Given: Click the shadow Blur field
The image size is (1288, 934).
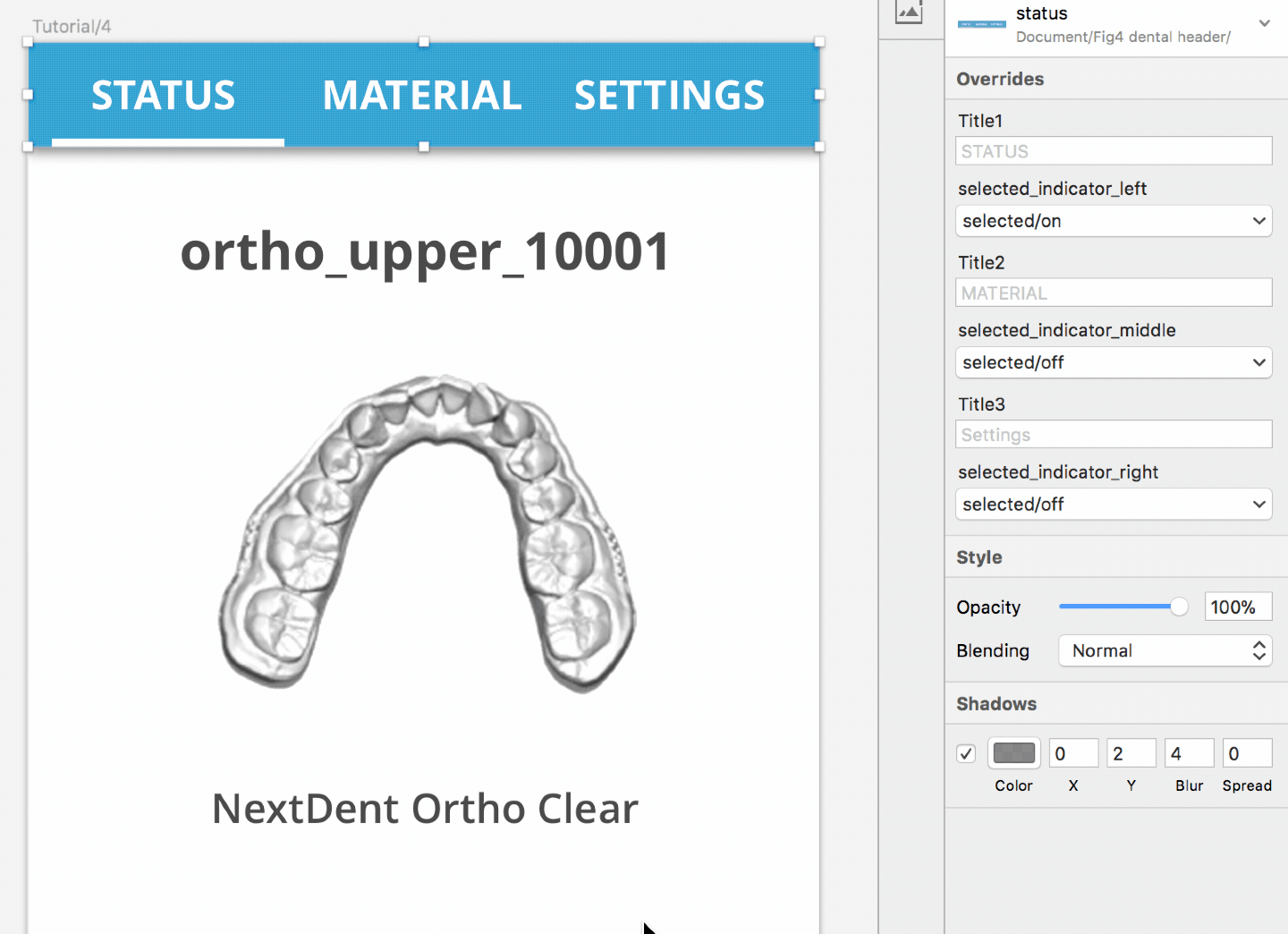Looking at the screenshot, I should coord(1190,753).
